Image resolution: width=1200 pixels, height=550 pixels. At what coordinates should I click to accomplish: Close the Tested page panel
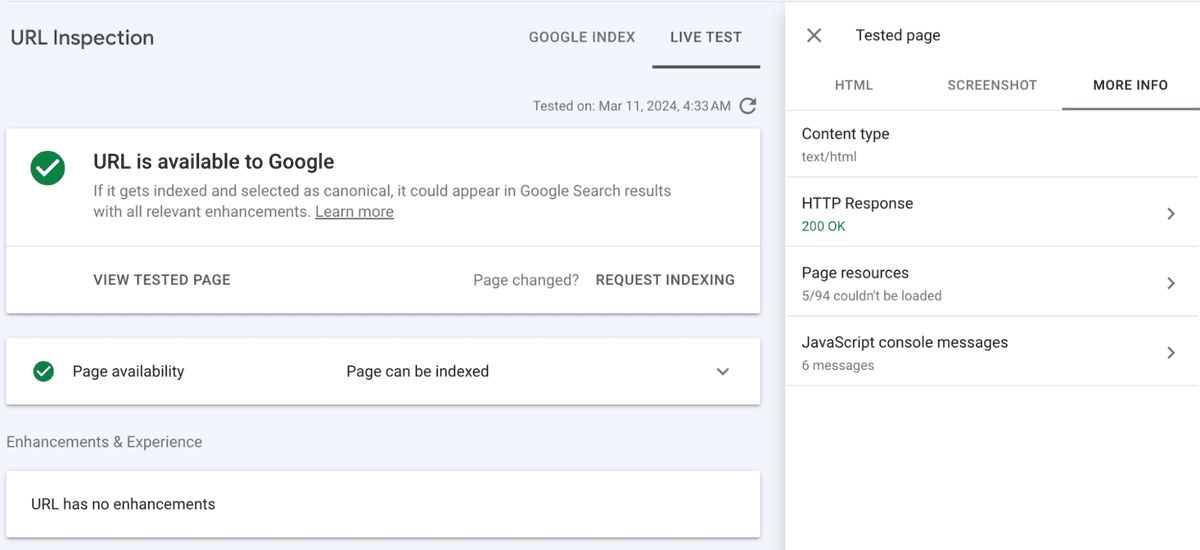[x=814, y=36]
